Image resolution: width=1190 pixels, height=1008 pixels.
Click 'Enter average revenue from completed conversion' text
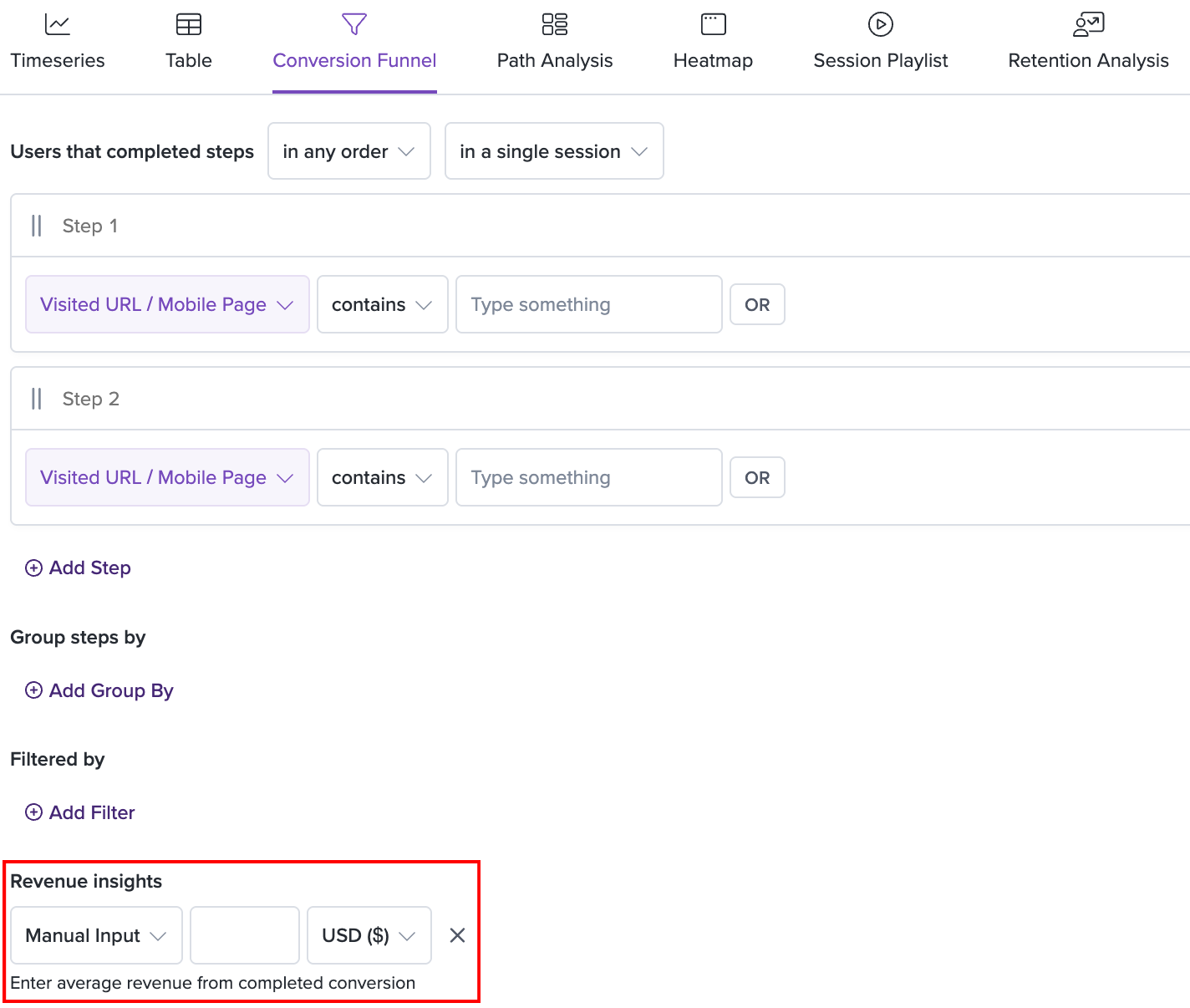[x=213, y=983]
